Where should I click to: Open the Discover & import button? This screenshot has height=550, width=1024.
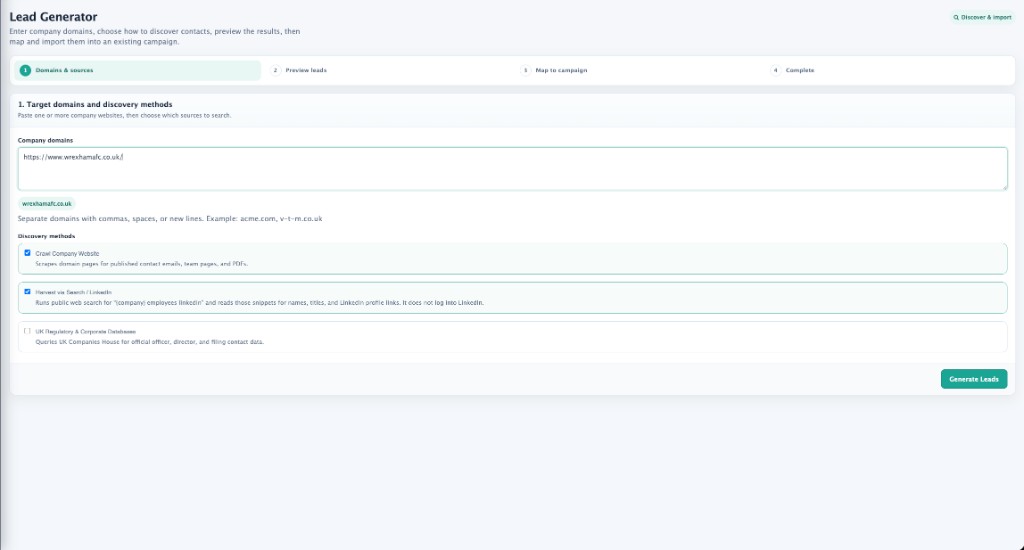(982, 18)
